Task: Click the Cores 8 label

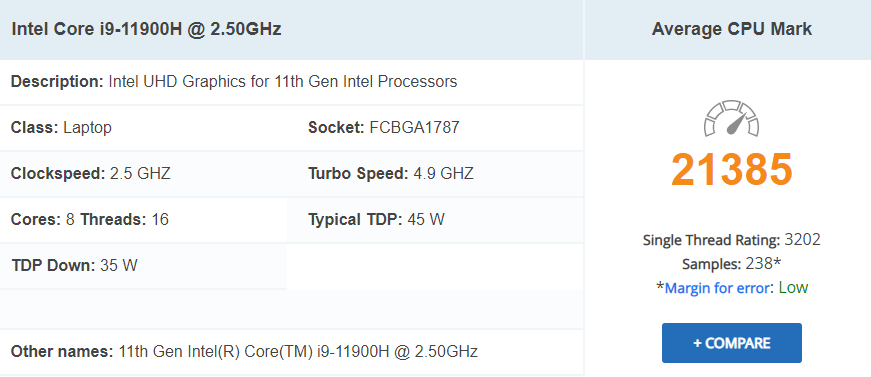Action: tap(43, 220)
